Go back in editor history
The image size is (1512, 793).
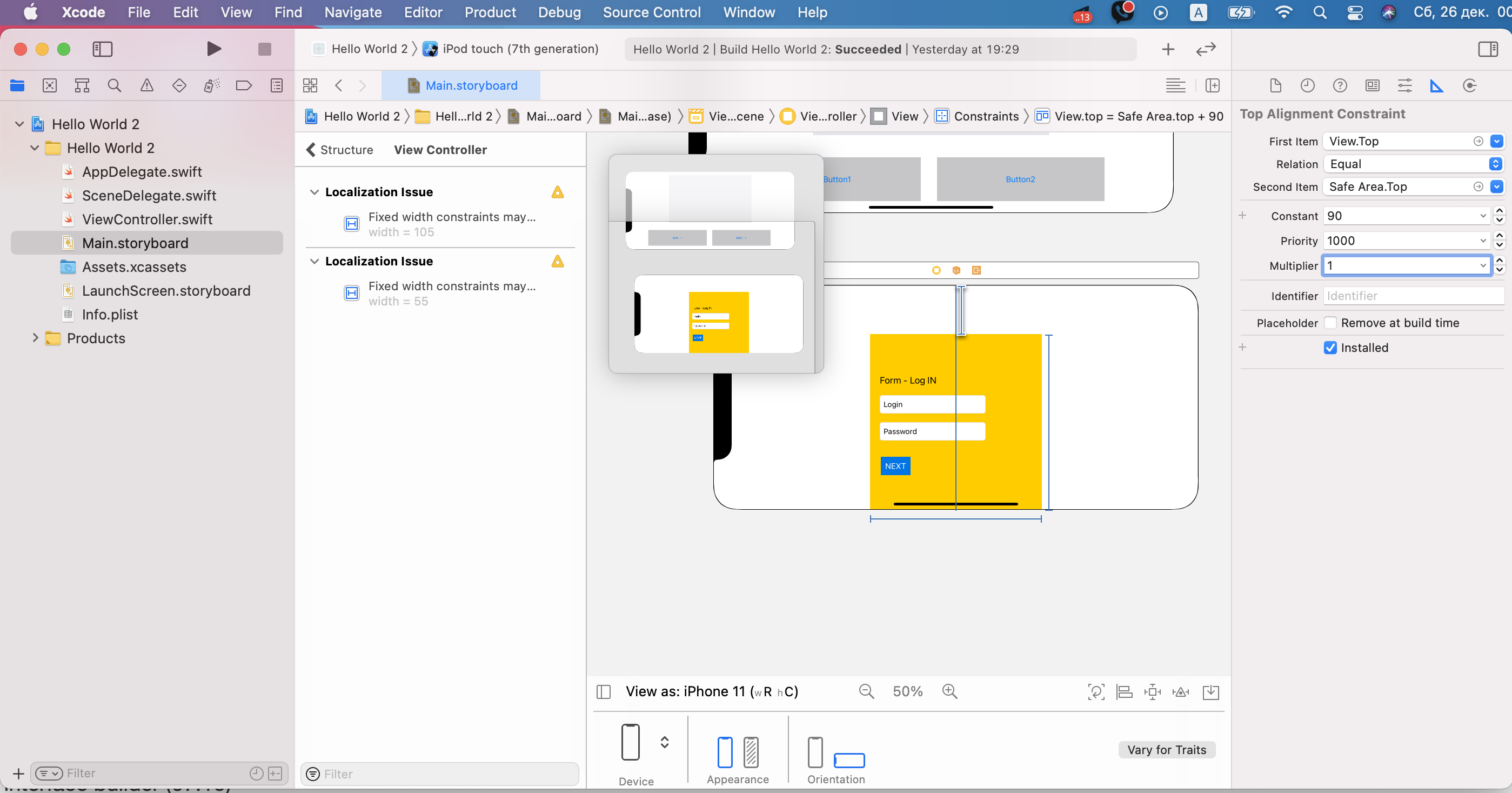point(339,86)
